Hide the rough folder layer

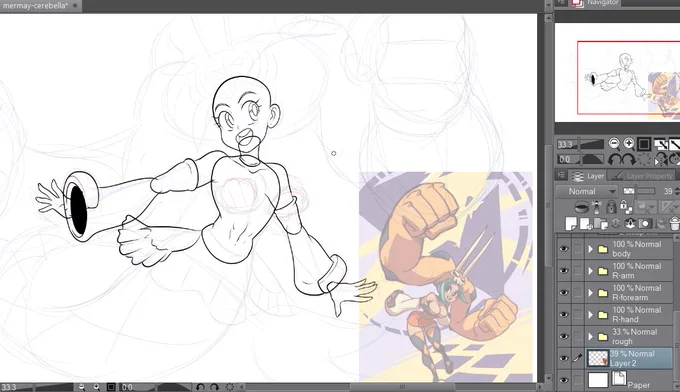(564, 336)
